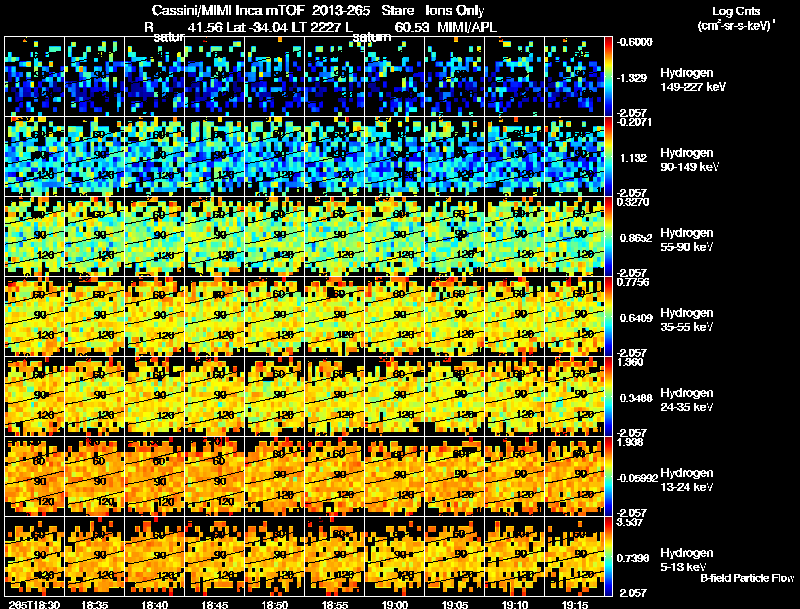
Task: Click the 'Cassini/MIMI Inca mTOF' title text
Action: point(228,10)
